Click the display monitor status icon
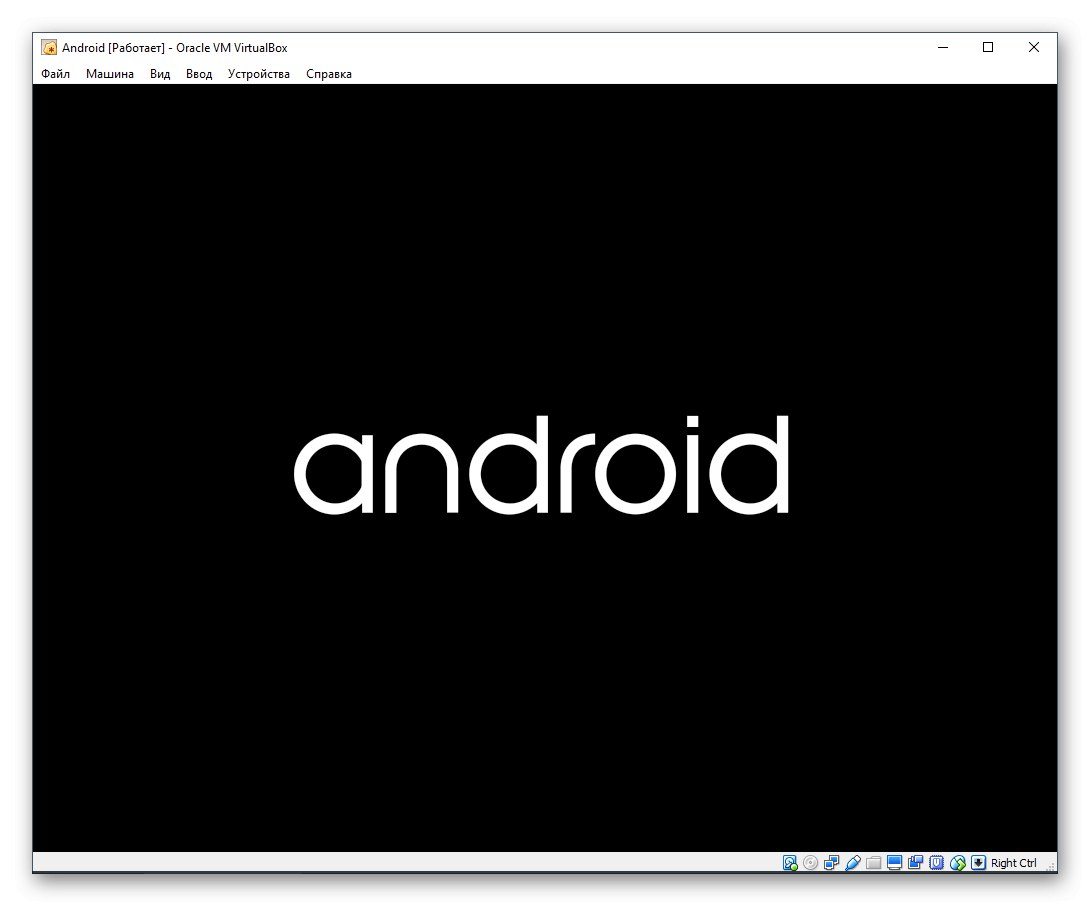This screenshot has height=906, width=1090. [x=895, y=863]
